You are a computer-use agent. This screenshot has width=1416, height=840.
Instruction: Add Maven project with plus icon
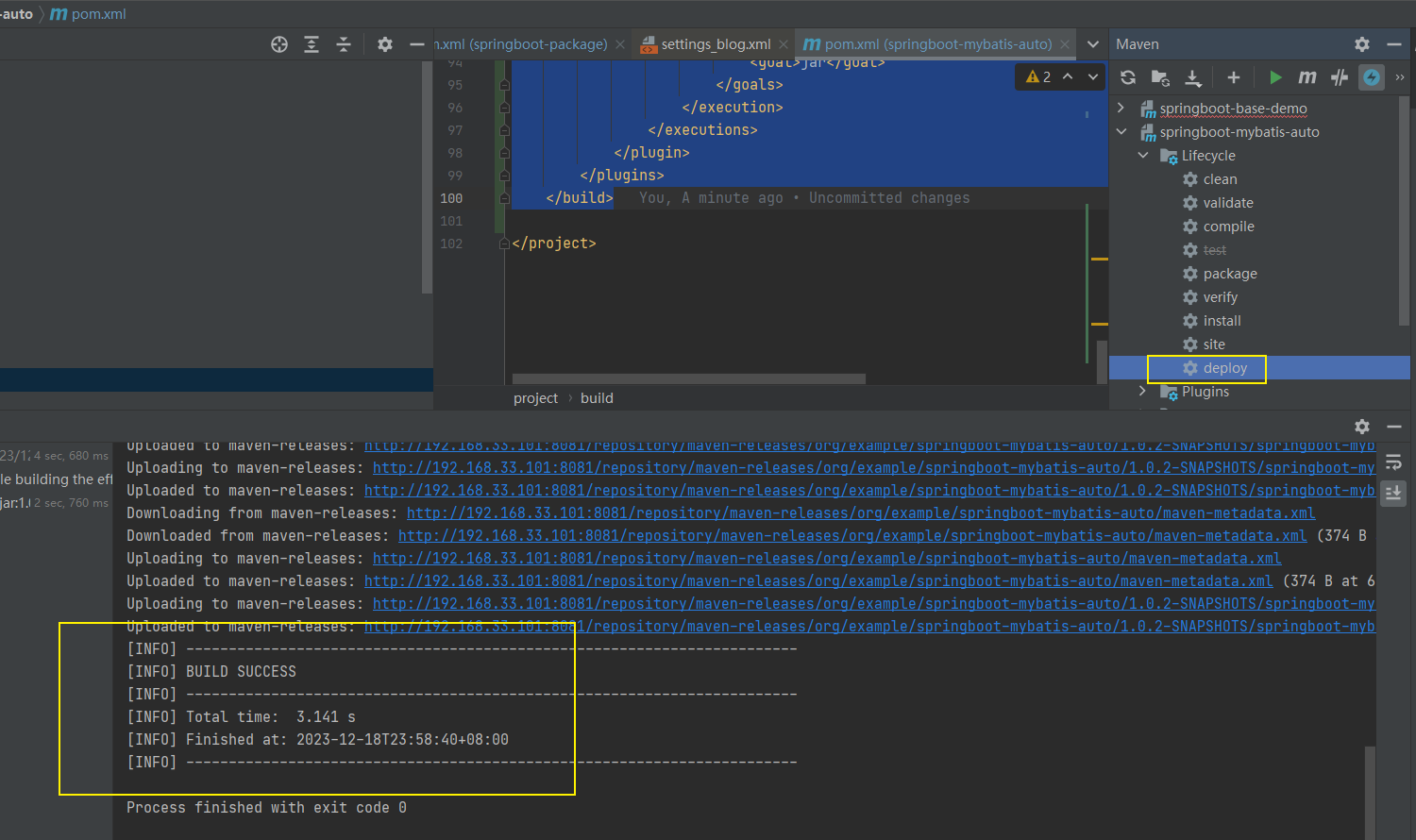(x=1233, y=77)
